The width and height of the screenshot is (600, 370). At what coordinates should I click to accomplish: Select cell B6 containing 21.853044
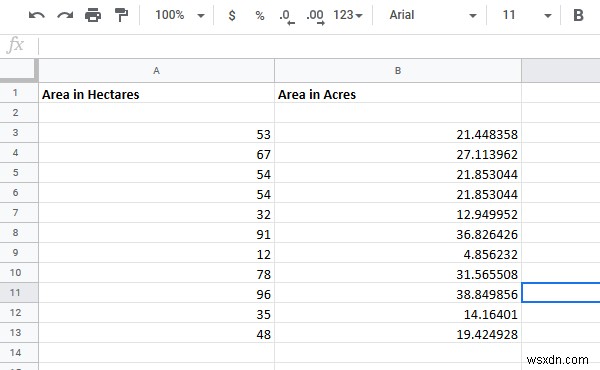point(398,192)
